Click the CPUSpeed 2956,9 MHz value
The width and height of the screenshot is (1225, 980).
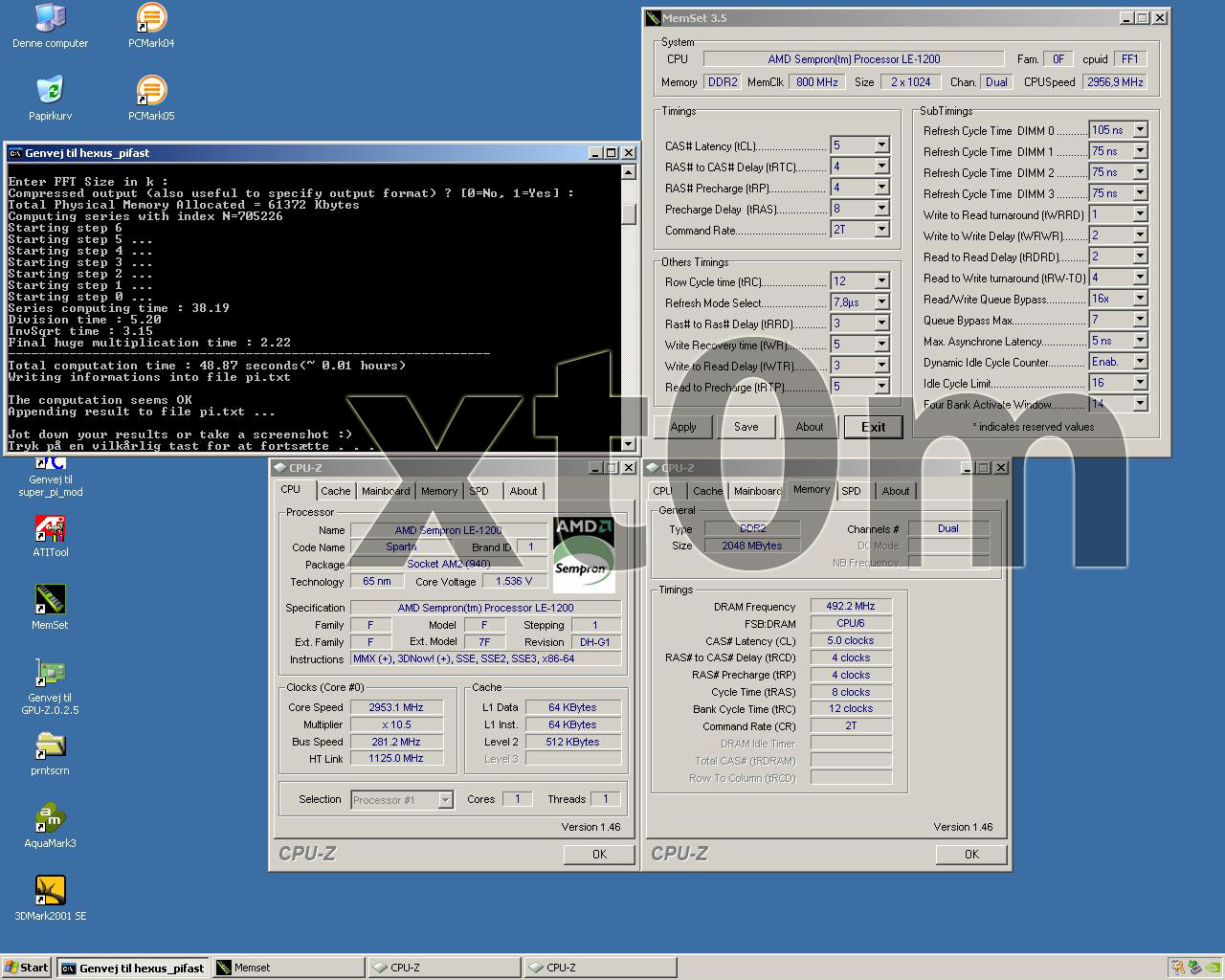coord(1115,82)
